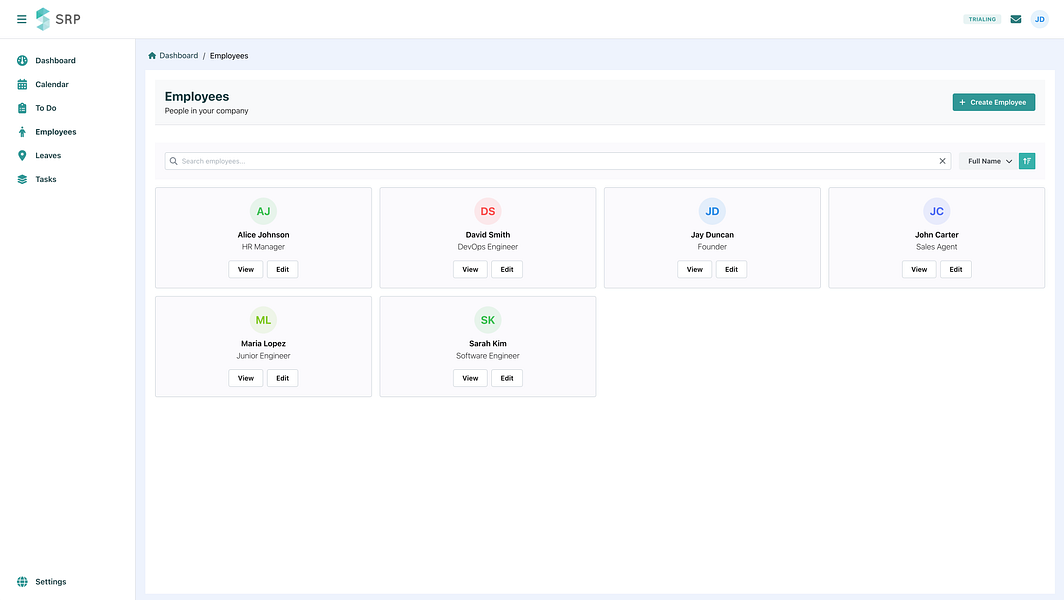This screenshot has height=600, width=1064.
Task: Click David Smith's DS avatar
Action: (x=488, y=211)
